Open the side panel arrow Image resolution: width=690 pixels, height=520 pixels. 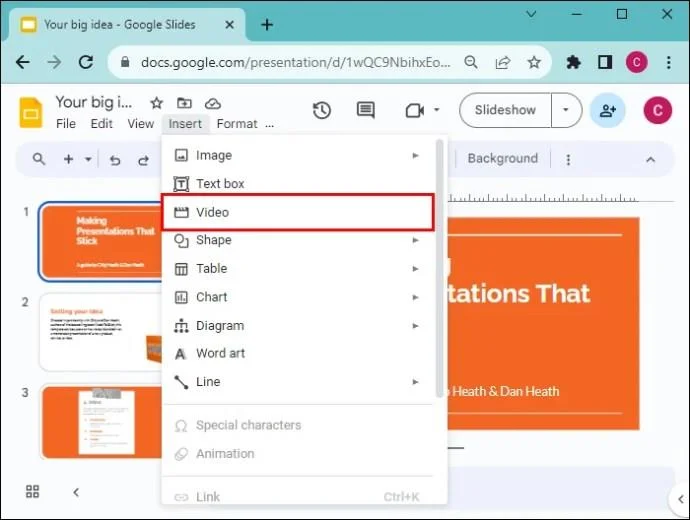(x=680, y=499)
